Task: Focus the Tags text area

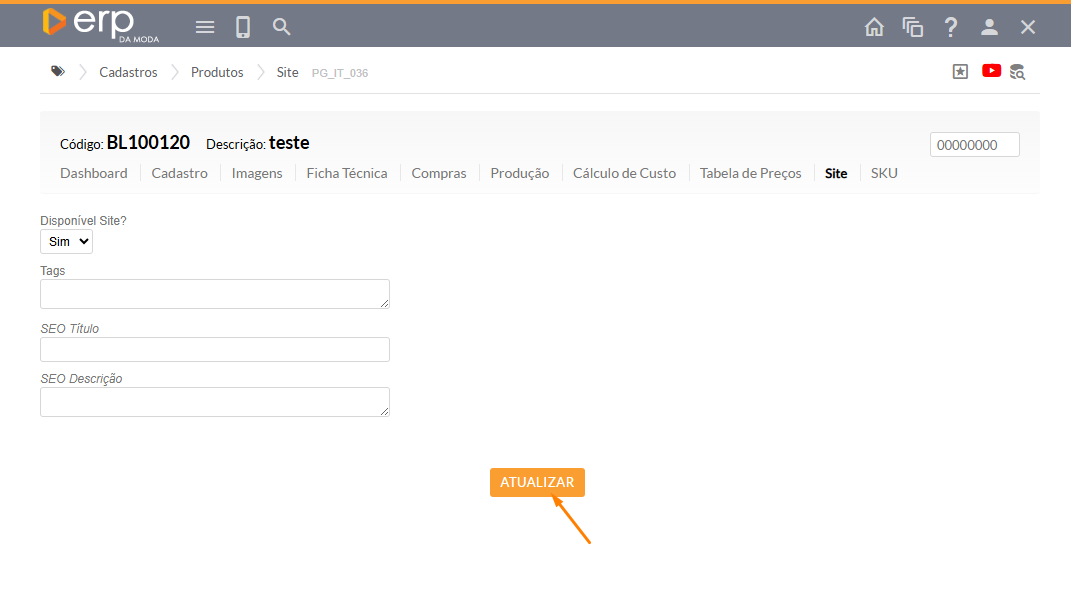Action: pos(214,294)
